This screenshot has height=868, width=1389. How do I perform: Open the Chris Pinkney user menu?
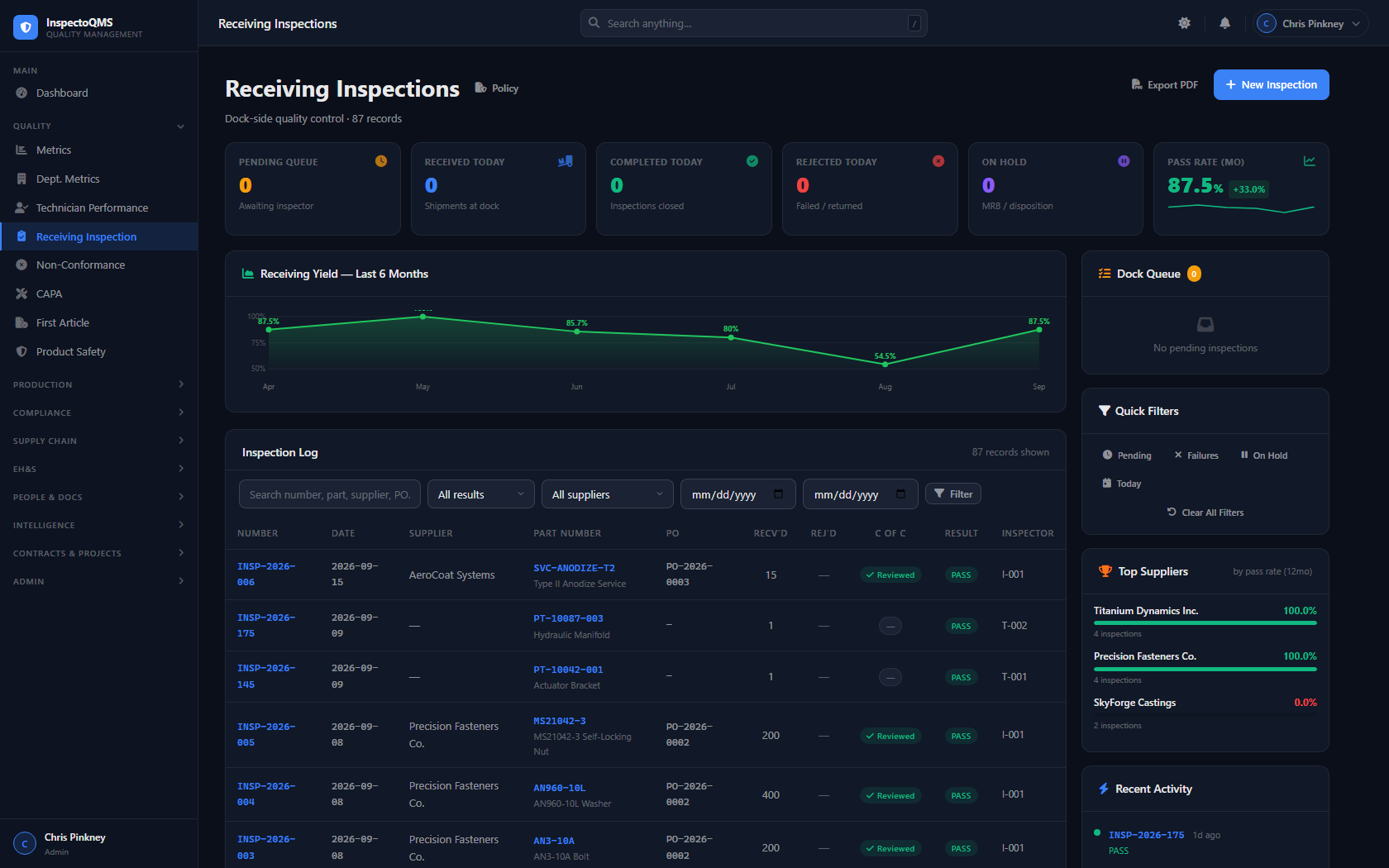[1310, 23]
